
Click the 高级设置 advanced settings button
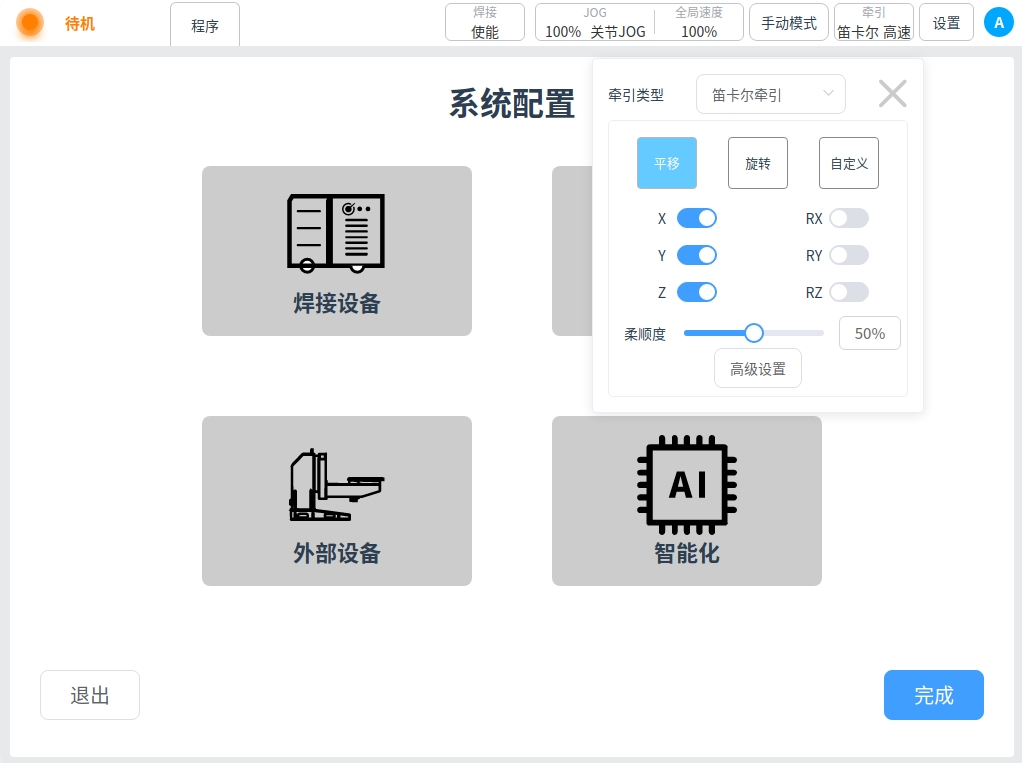(757, 368)
